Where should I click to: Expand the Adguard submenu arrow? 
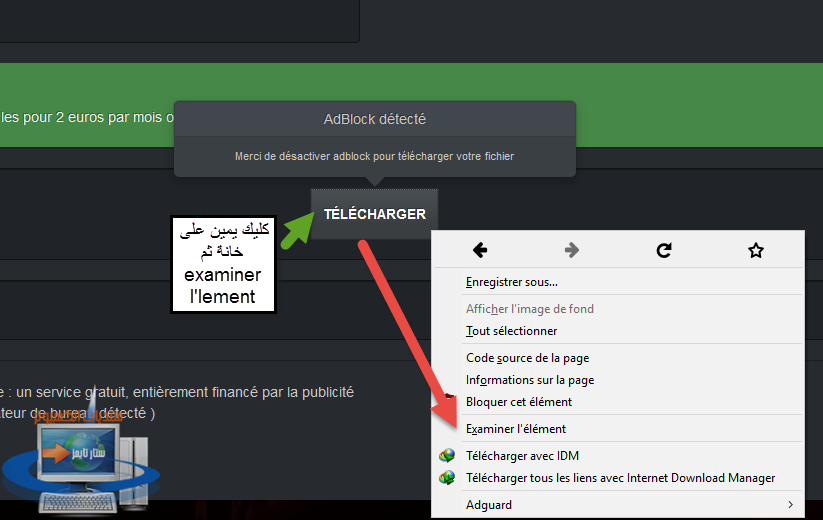point(790,504)
